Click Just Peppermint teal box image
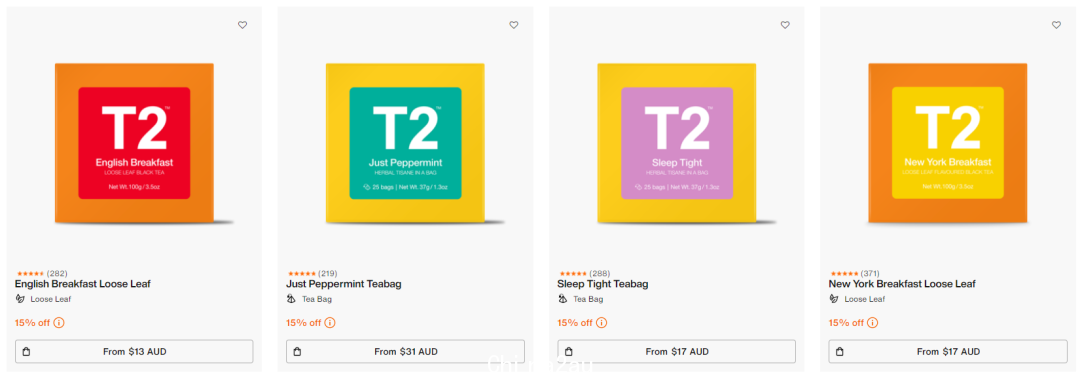The width and height of the screenshot is (1080, 377). 406,143
